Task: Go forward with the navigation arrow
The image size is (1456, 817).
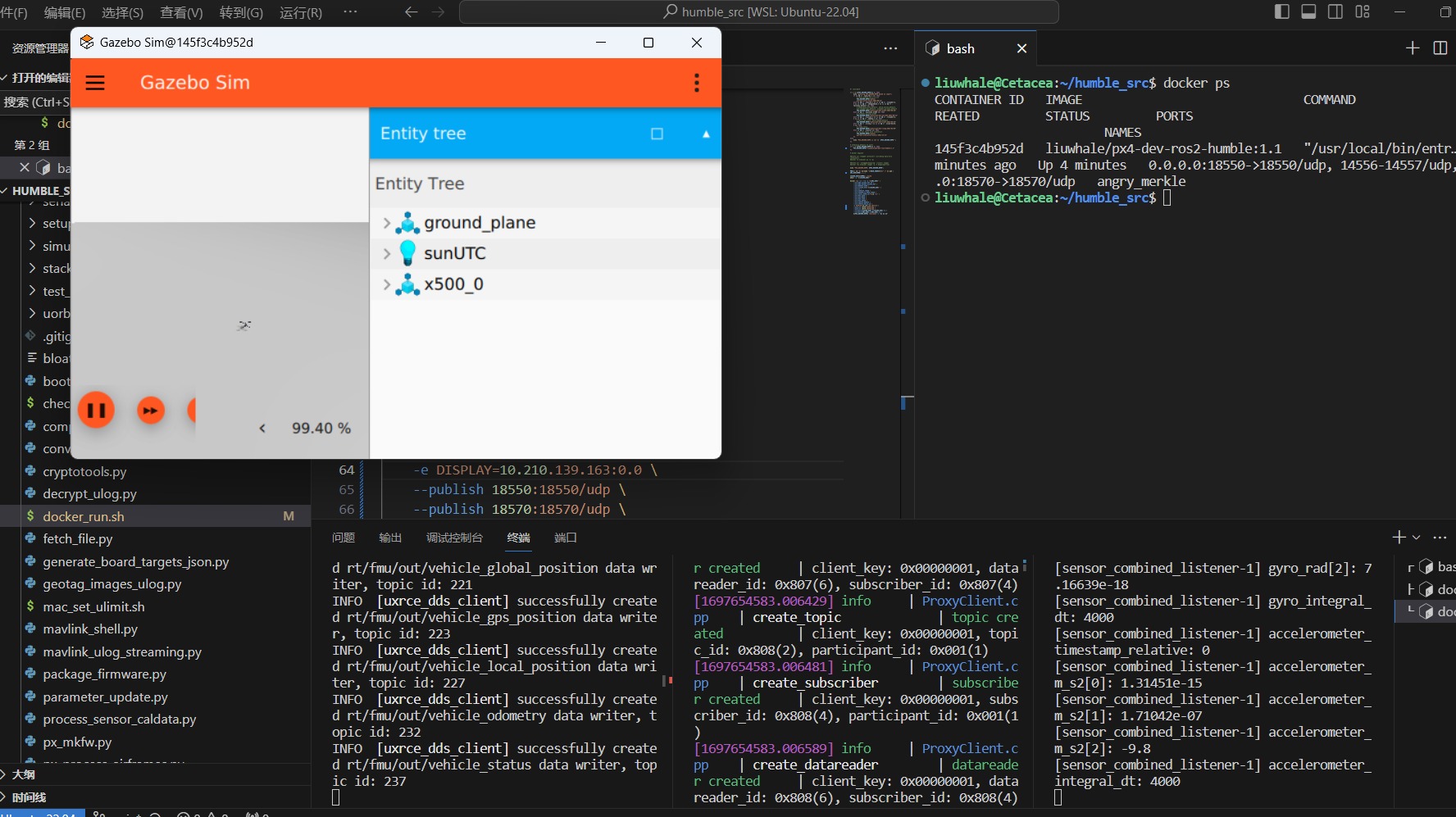Action: pos(439,12)
